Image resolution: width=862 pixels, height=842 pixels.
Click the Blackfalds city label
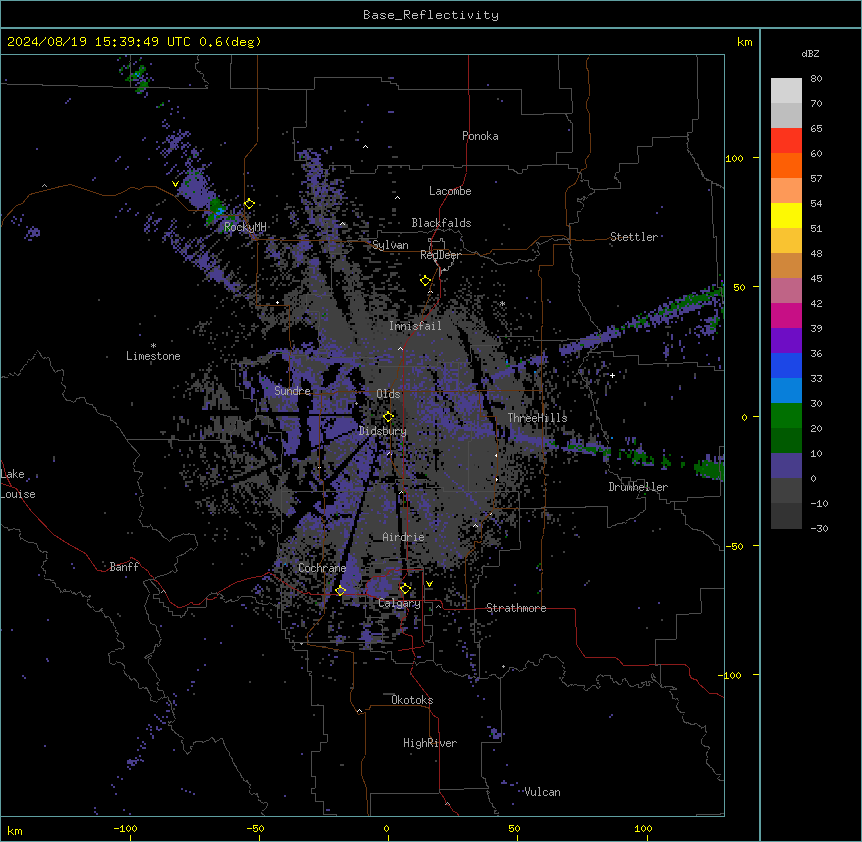(x=441, y=223)
